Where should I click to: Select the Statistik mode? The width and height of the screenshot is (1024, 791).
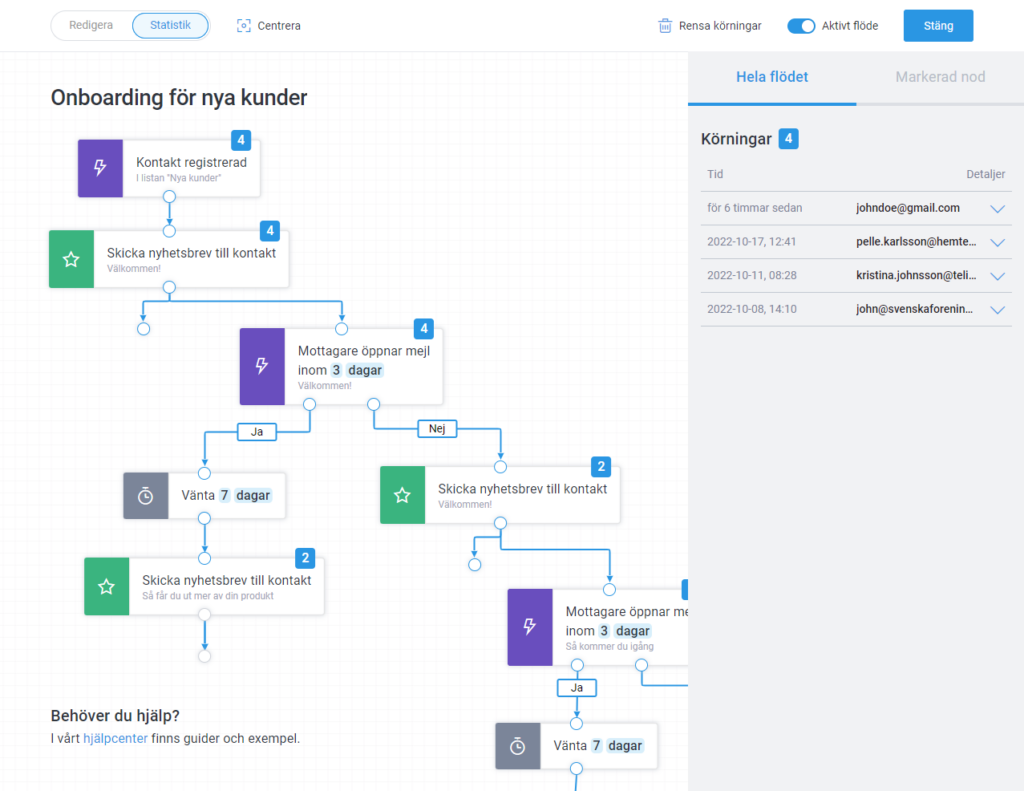point(170,26)
